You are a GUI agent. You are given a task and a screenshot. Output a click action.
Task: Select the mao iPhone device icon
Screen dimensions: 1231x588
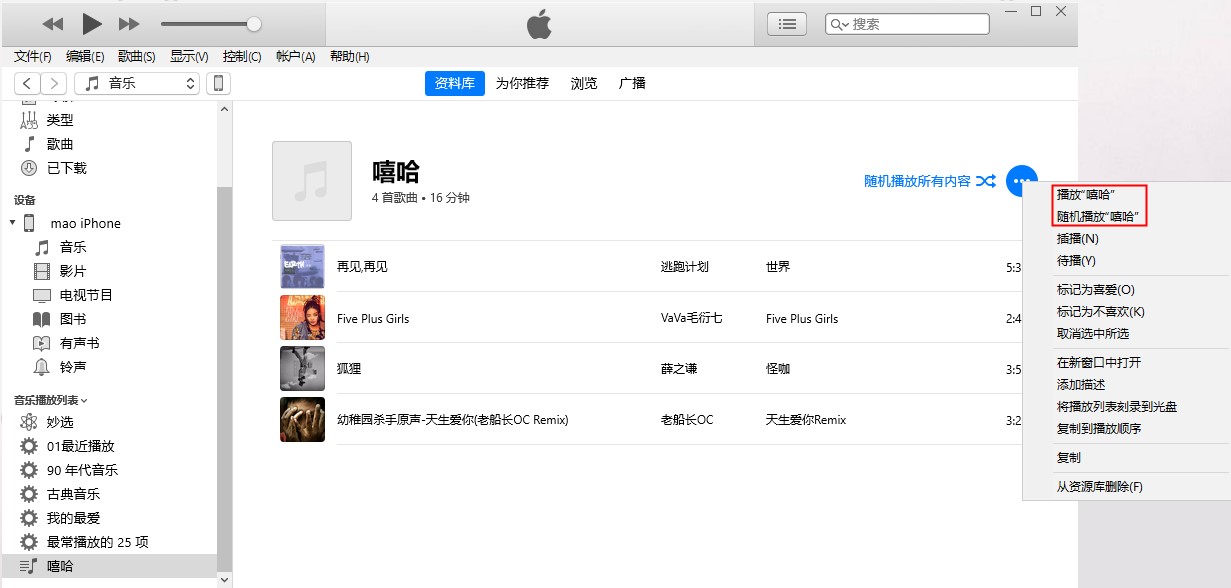[30, 223]
